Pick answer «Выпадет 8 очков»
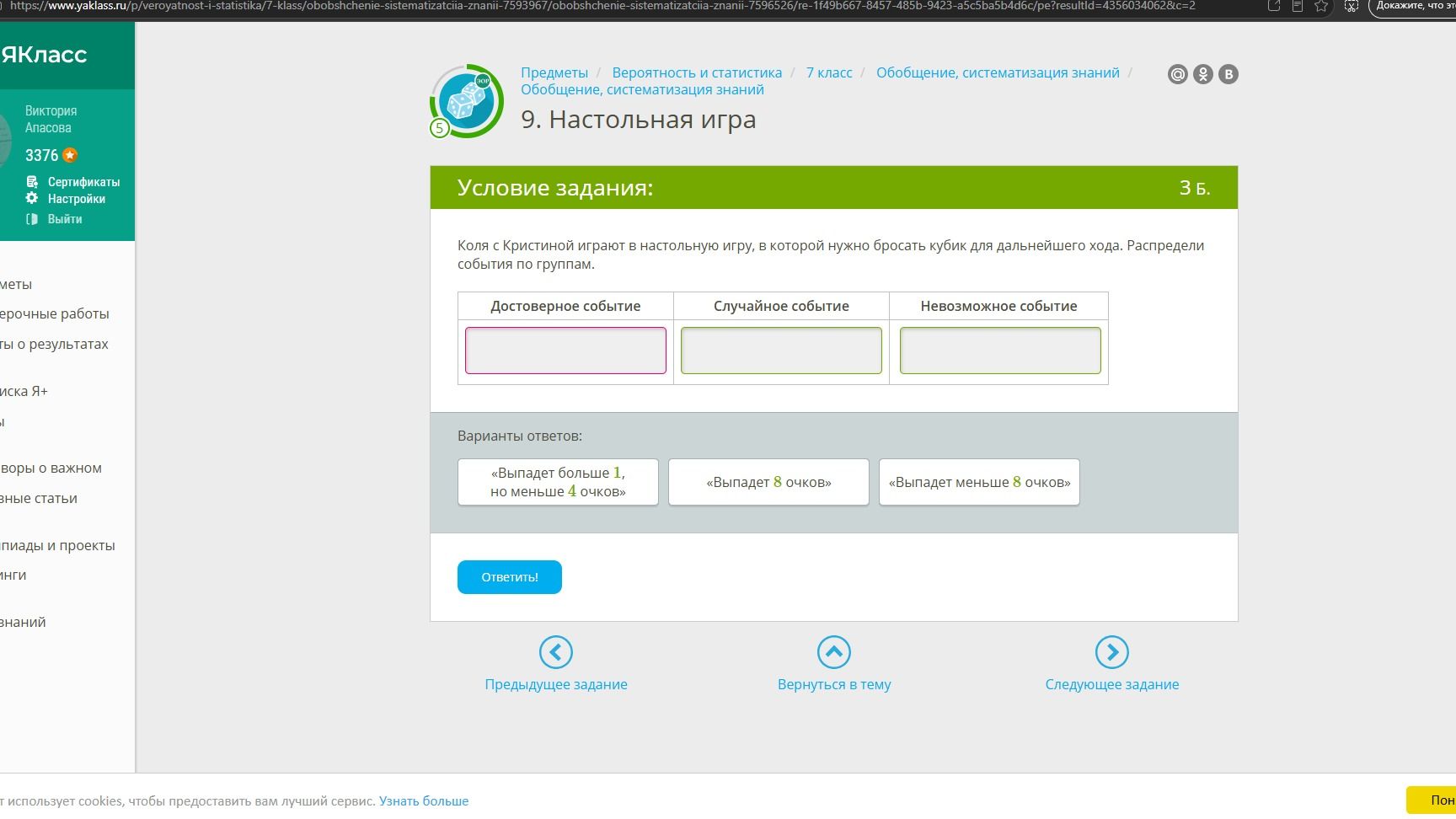Image resolution: width=1456 pixels, height=819 pixels. pyautogui.click(x=768, y=482)
